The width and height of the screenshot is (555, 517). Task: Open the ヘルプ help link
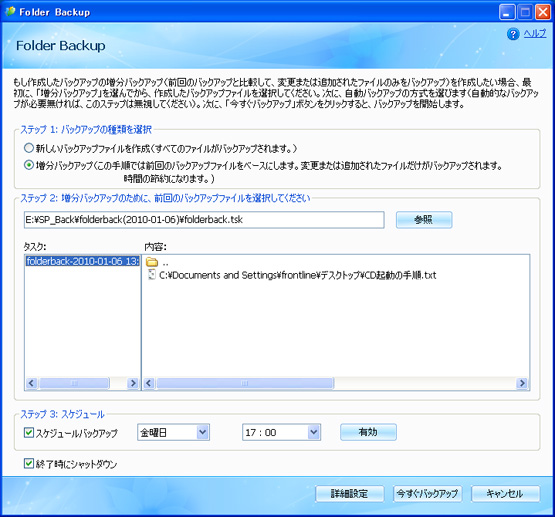pos(534,34)
